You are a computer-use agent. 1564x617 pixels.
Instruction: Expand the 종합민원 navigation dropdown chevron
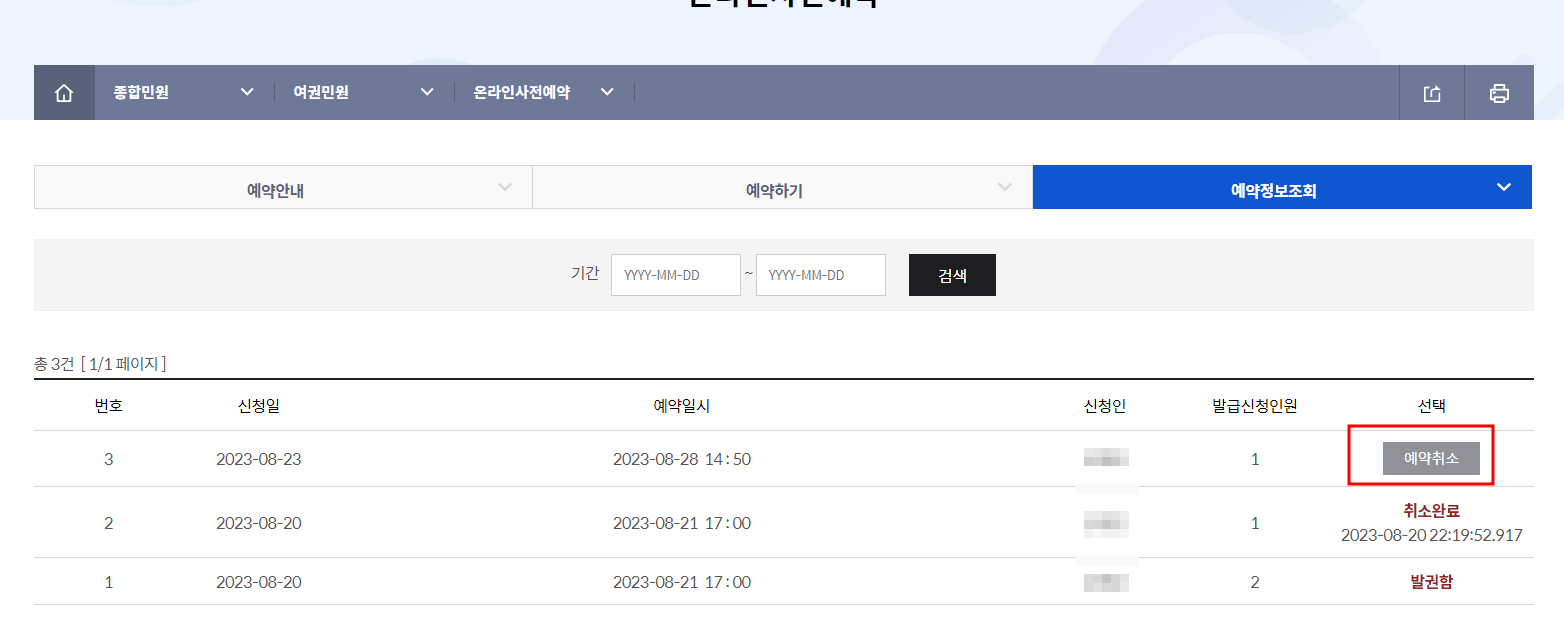(247, 91)
